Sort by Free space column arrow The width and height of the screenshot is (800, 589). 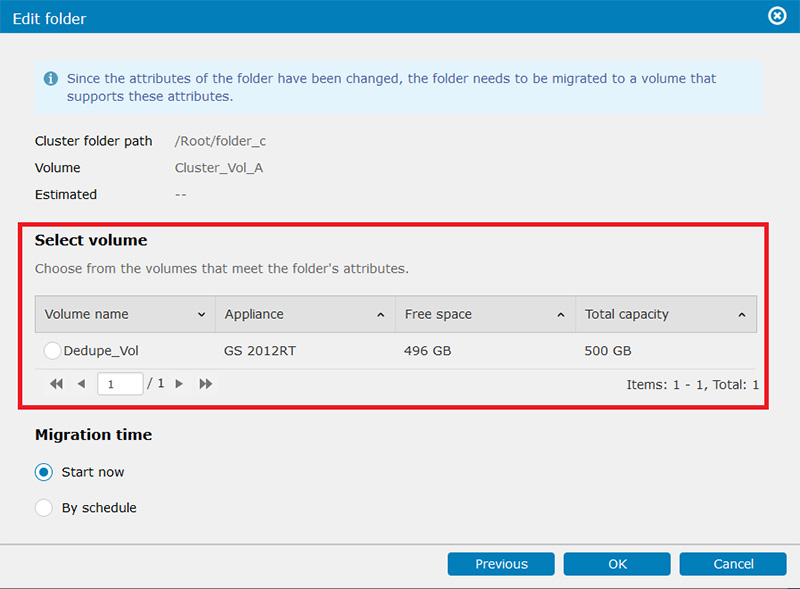click(561, 314)
